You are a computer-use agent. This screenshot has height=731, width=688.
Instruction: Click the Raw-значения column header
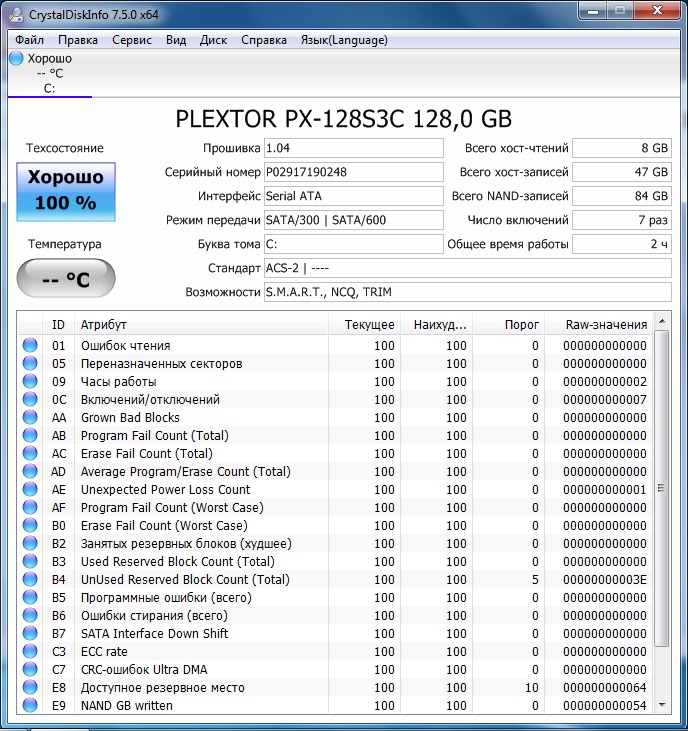tap(598, 324)
